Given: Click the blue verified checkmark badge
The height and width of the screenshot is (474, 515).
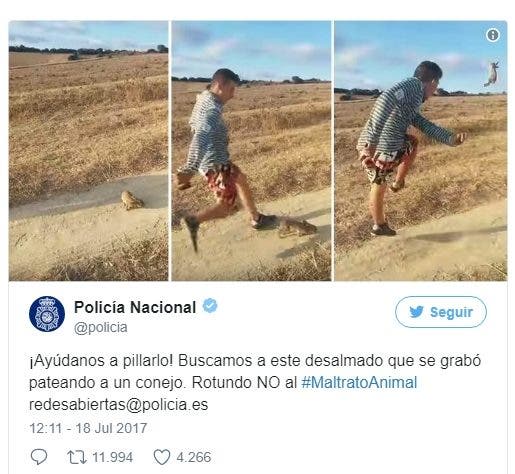Looking at the screenshot, I should (x=210, y=306).
